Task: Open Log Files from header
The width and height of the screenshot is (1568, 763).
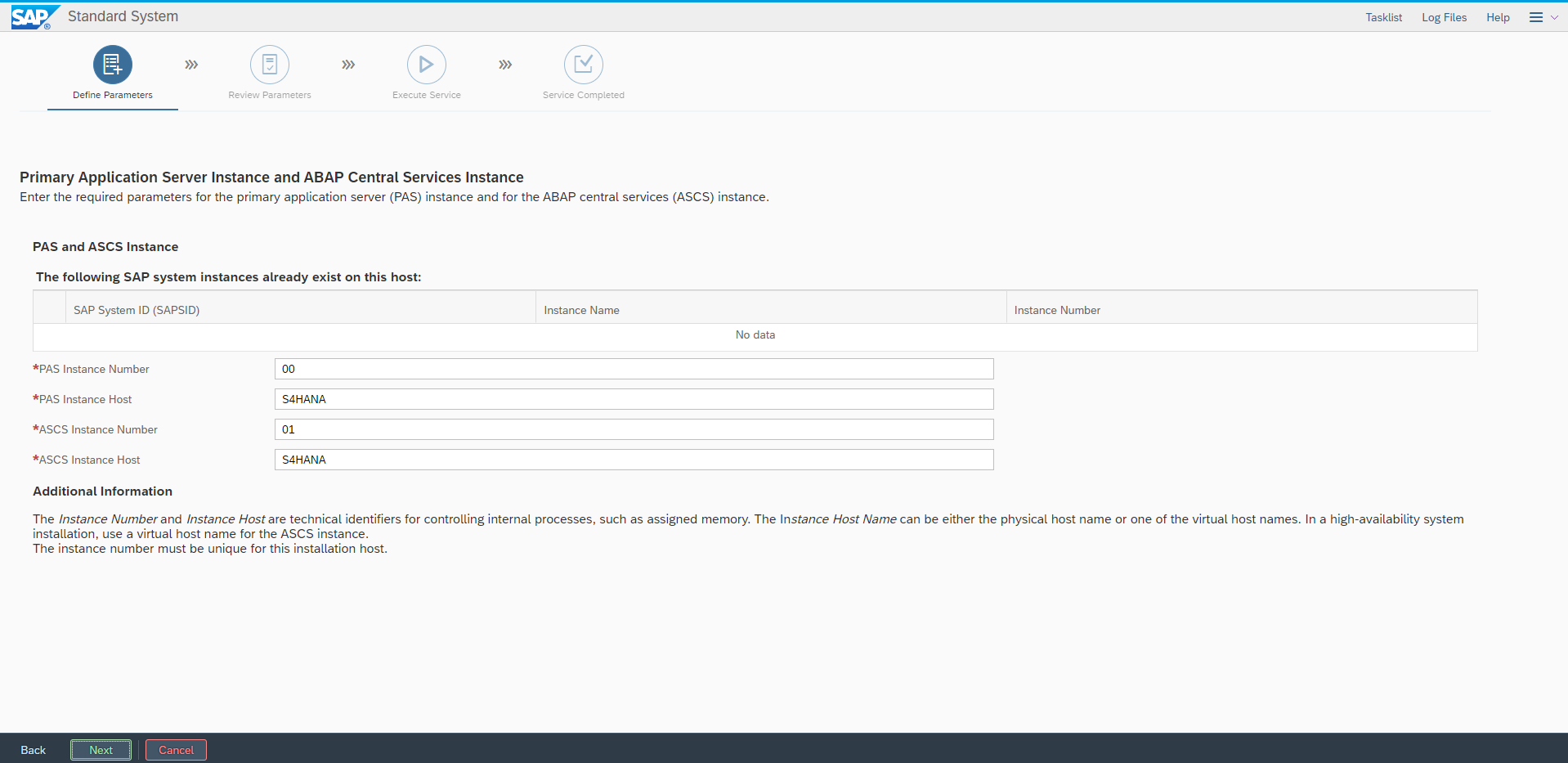Action: tap(1444, 17)
